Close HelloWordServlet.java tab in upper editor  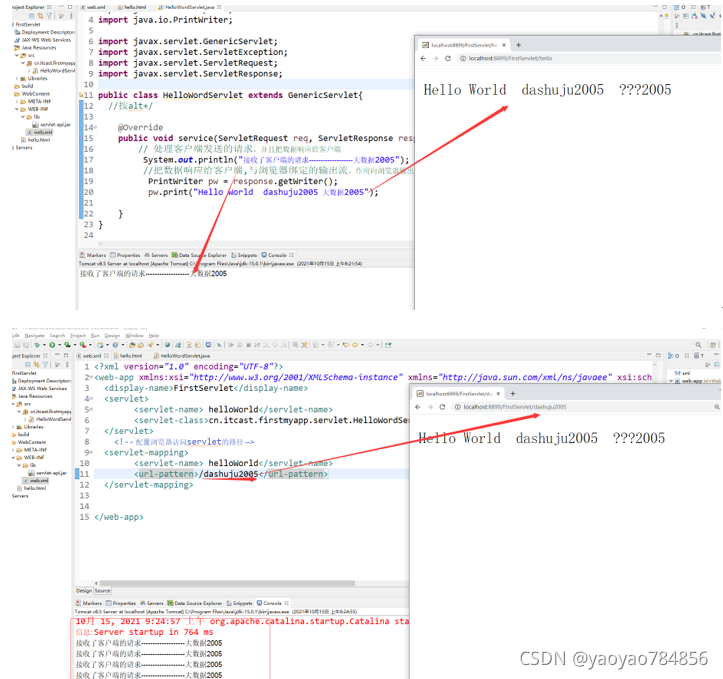[219, 7]
